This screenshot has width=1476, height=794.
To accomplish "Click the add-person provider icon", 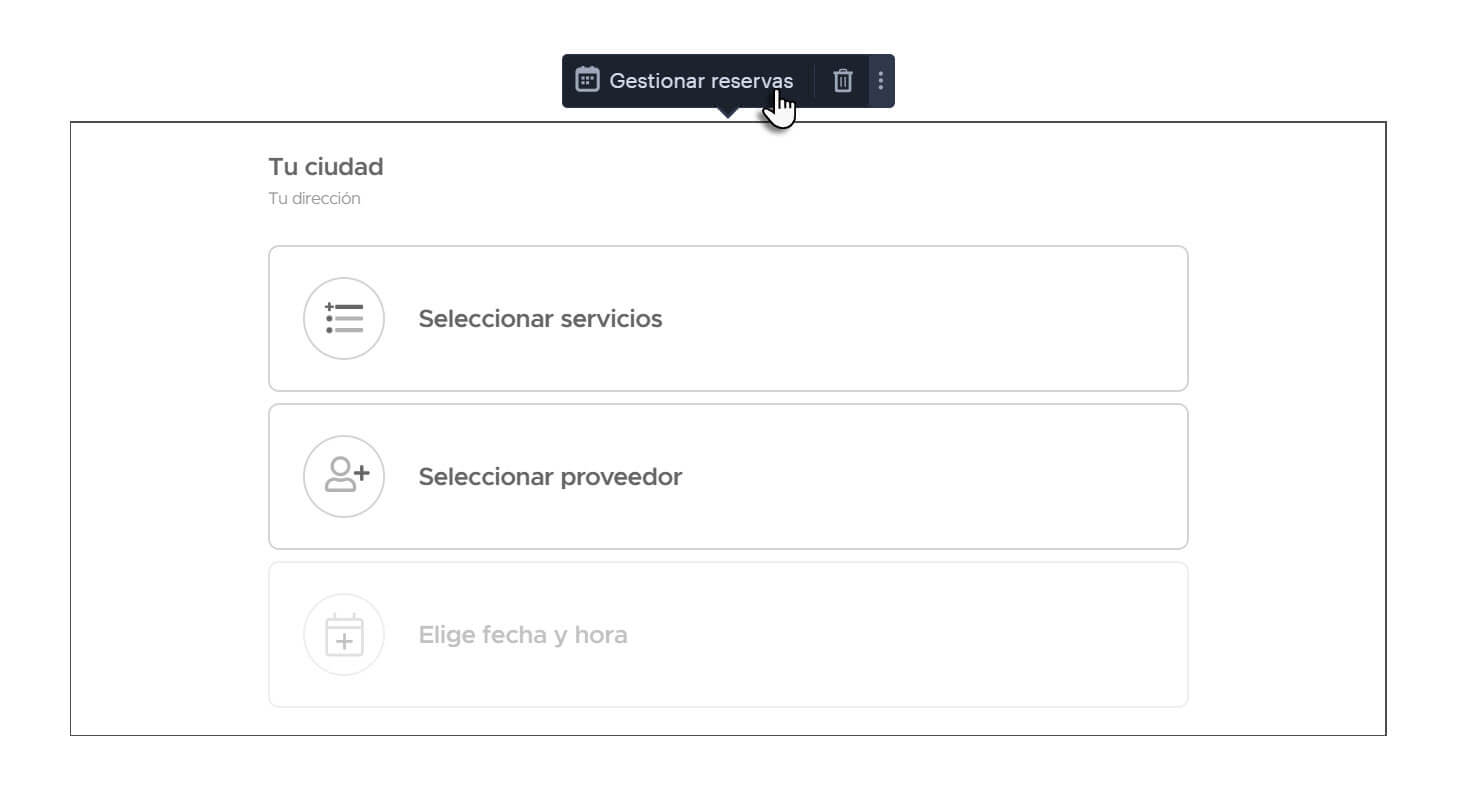I will (344, 476).
